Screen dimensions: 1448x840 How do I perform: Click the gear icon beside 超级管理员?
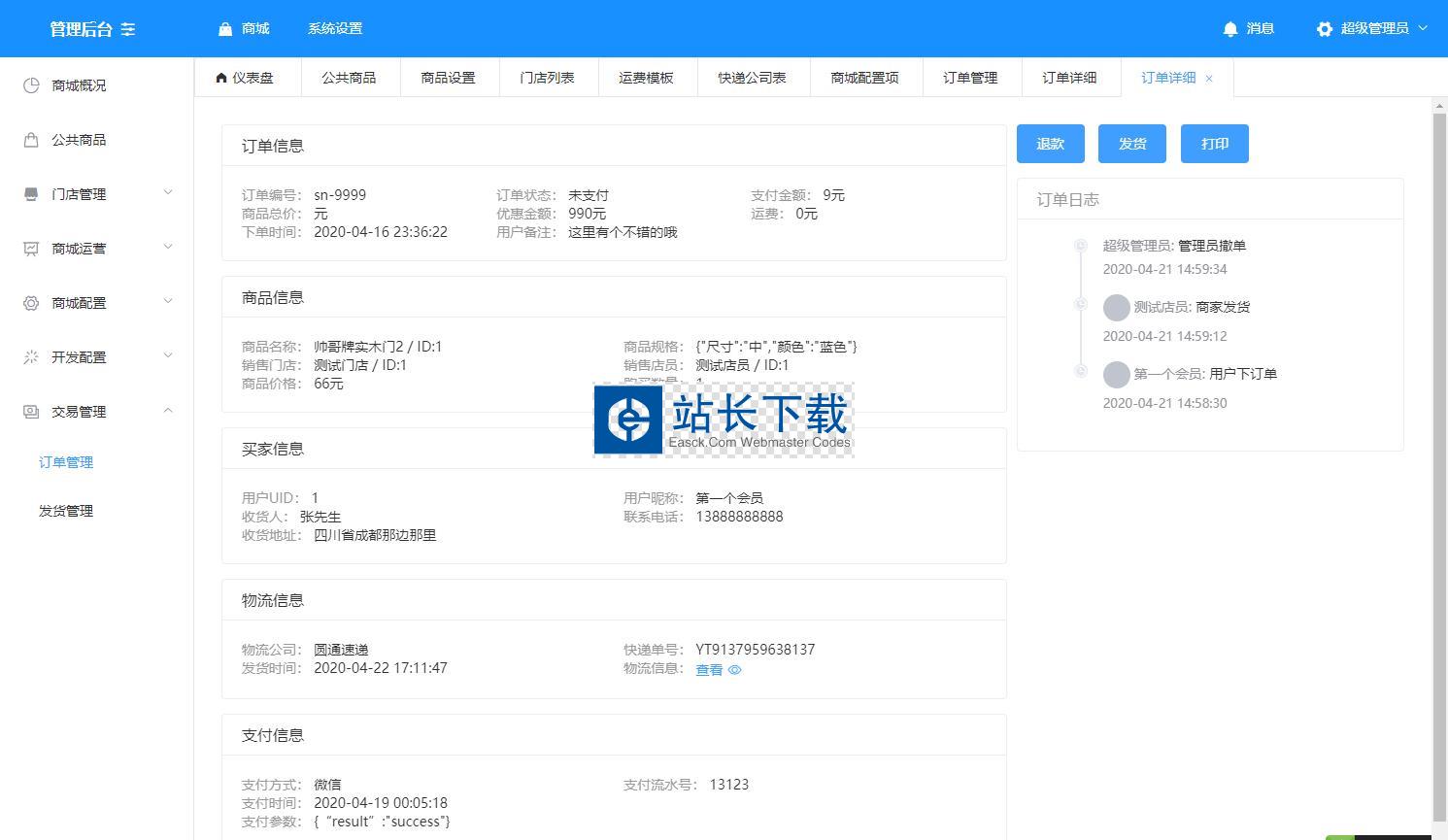click(x=1325, y=29)
